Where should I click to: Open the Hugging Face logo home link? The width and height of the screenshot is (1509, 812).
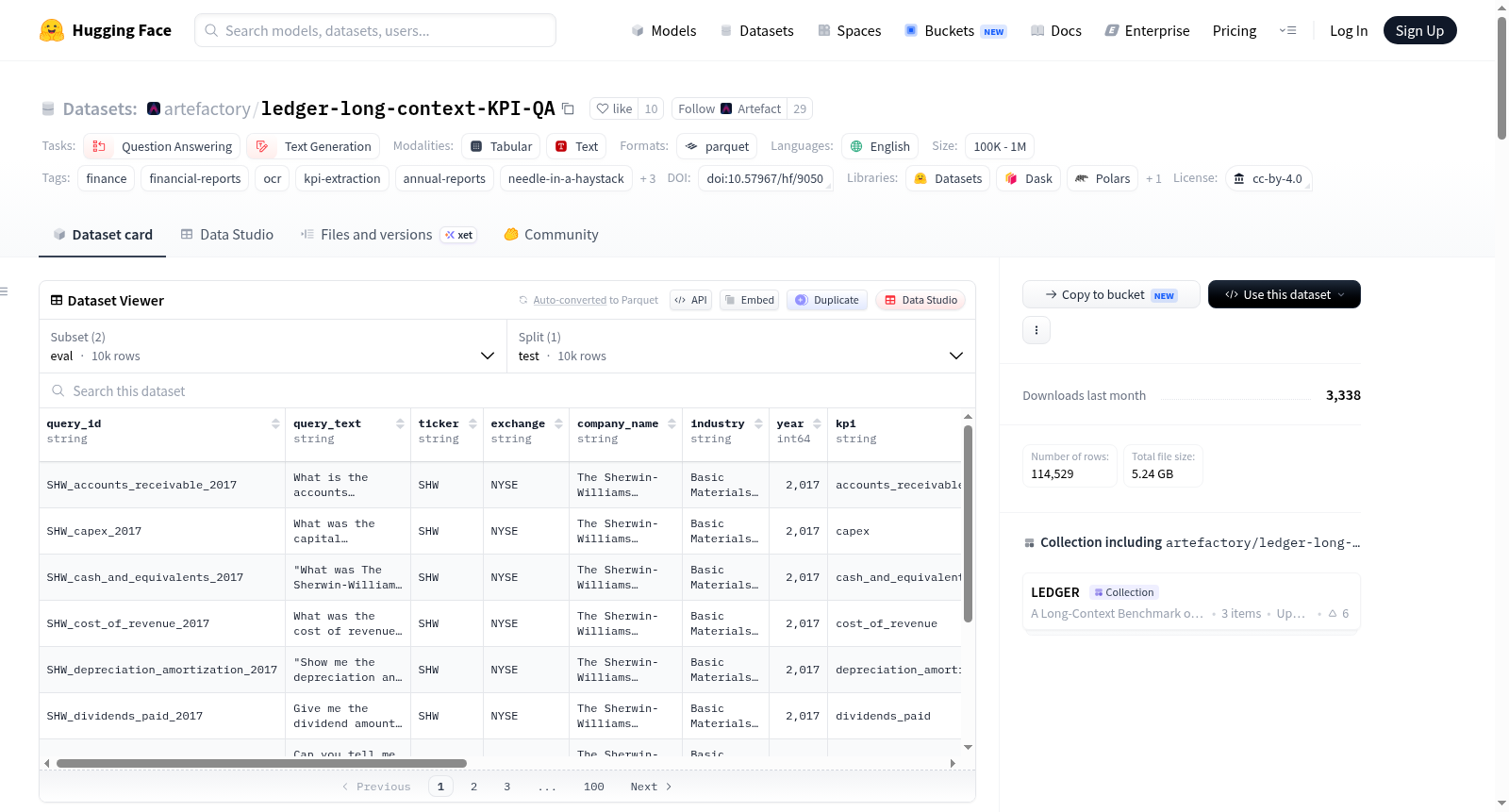click(x=106, y=30)
